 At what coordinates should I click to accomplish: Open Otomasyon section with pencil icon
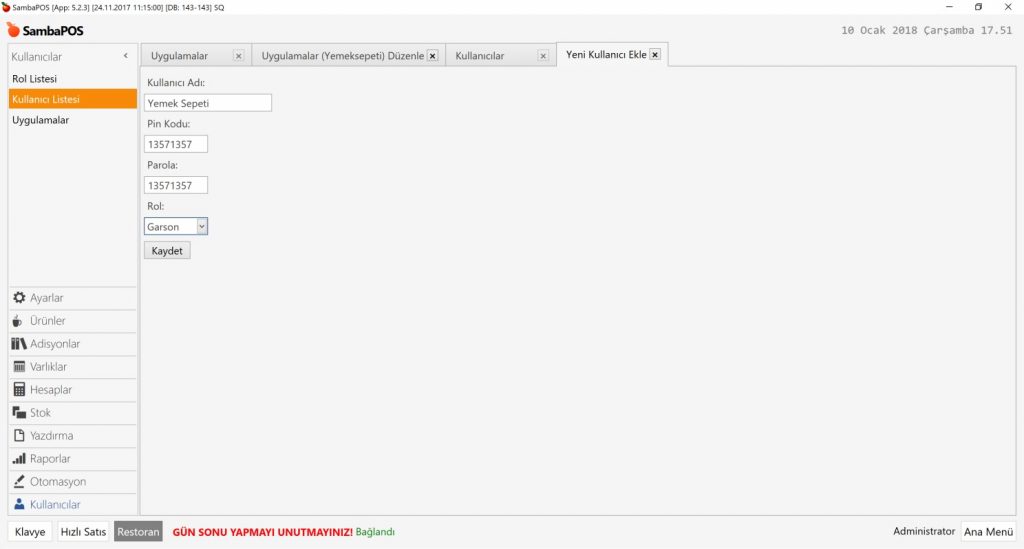[57, 482]
